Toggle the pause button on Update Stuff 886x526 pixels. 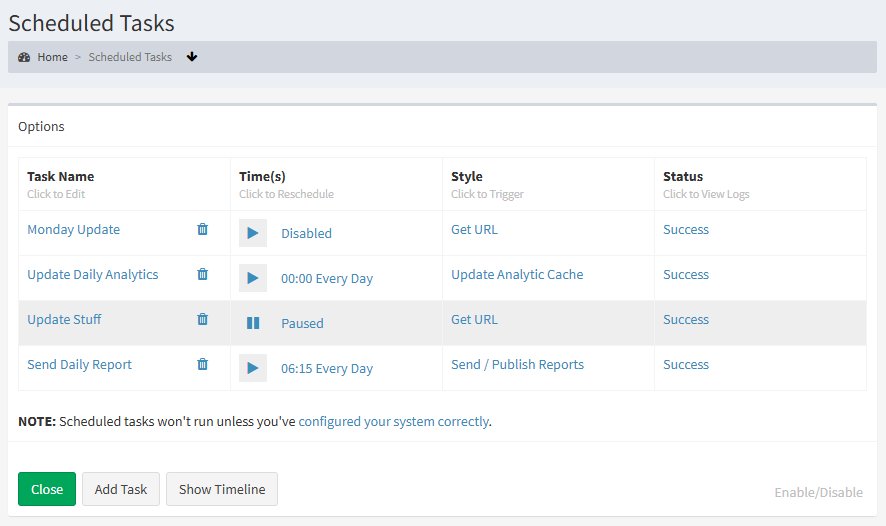253,323
